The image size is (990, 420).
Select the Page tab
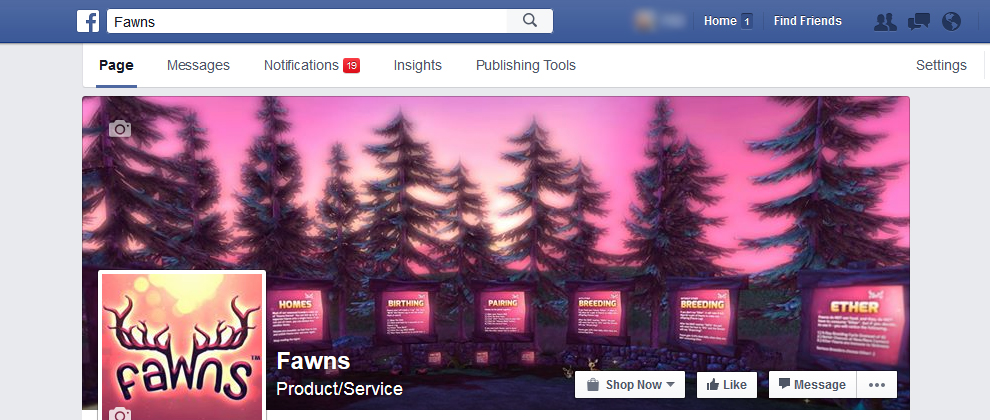tap(116, 65)
